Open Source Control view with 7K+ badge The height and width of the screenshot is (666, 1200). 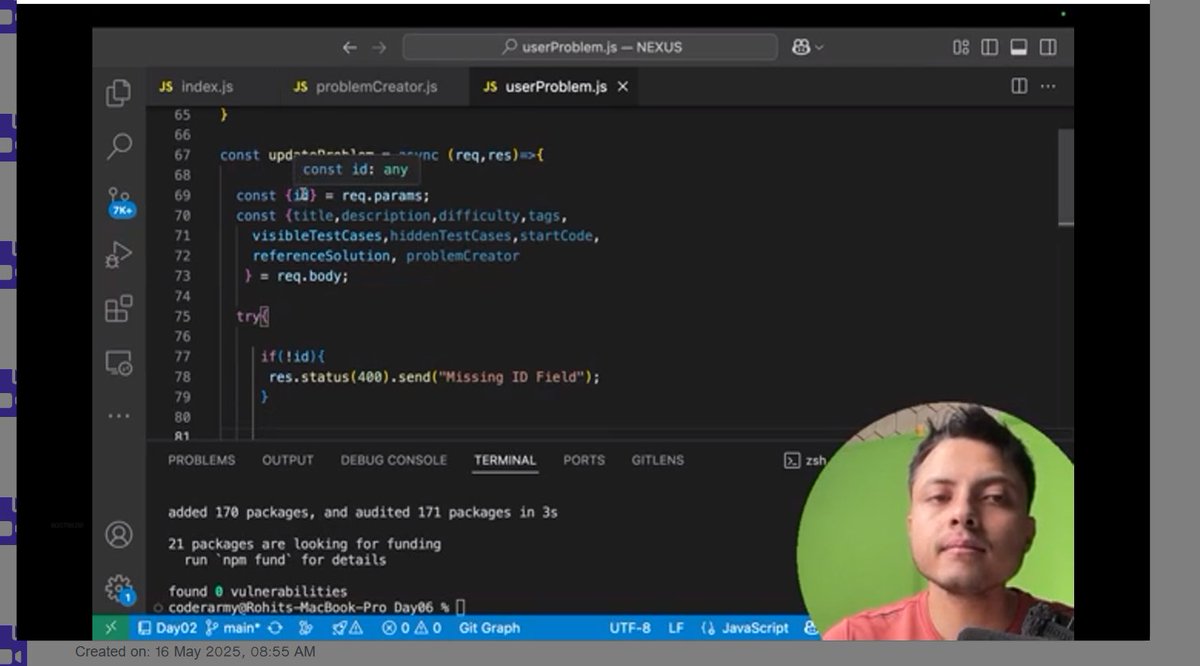(x=119, y=201)
